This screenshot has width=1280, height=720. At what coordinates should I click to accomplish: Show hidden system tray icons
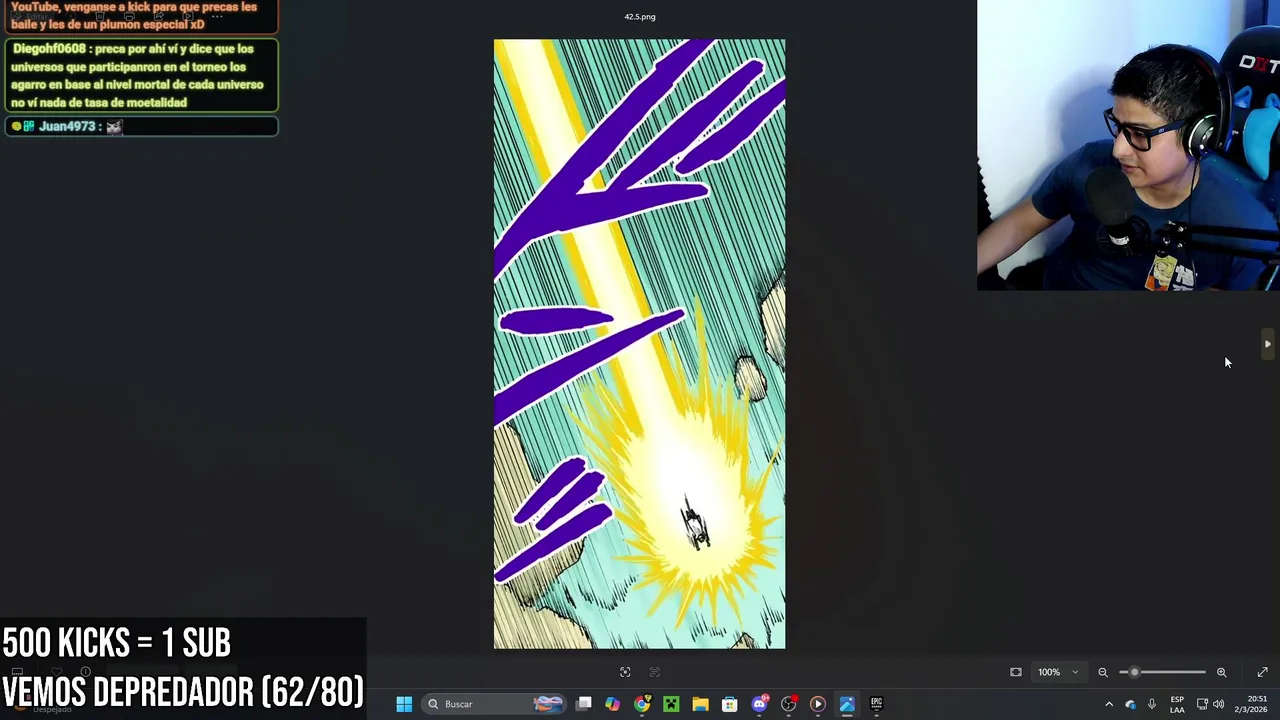(x=1108, y=704)
